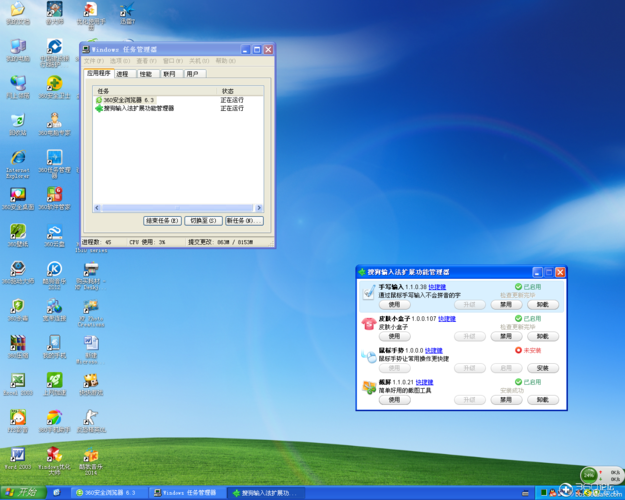Click the 开始 Start button
The image size is (625, 500).
(23, 492)
